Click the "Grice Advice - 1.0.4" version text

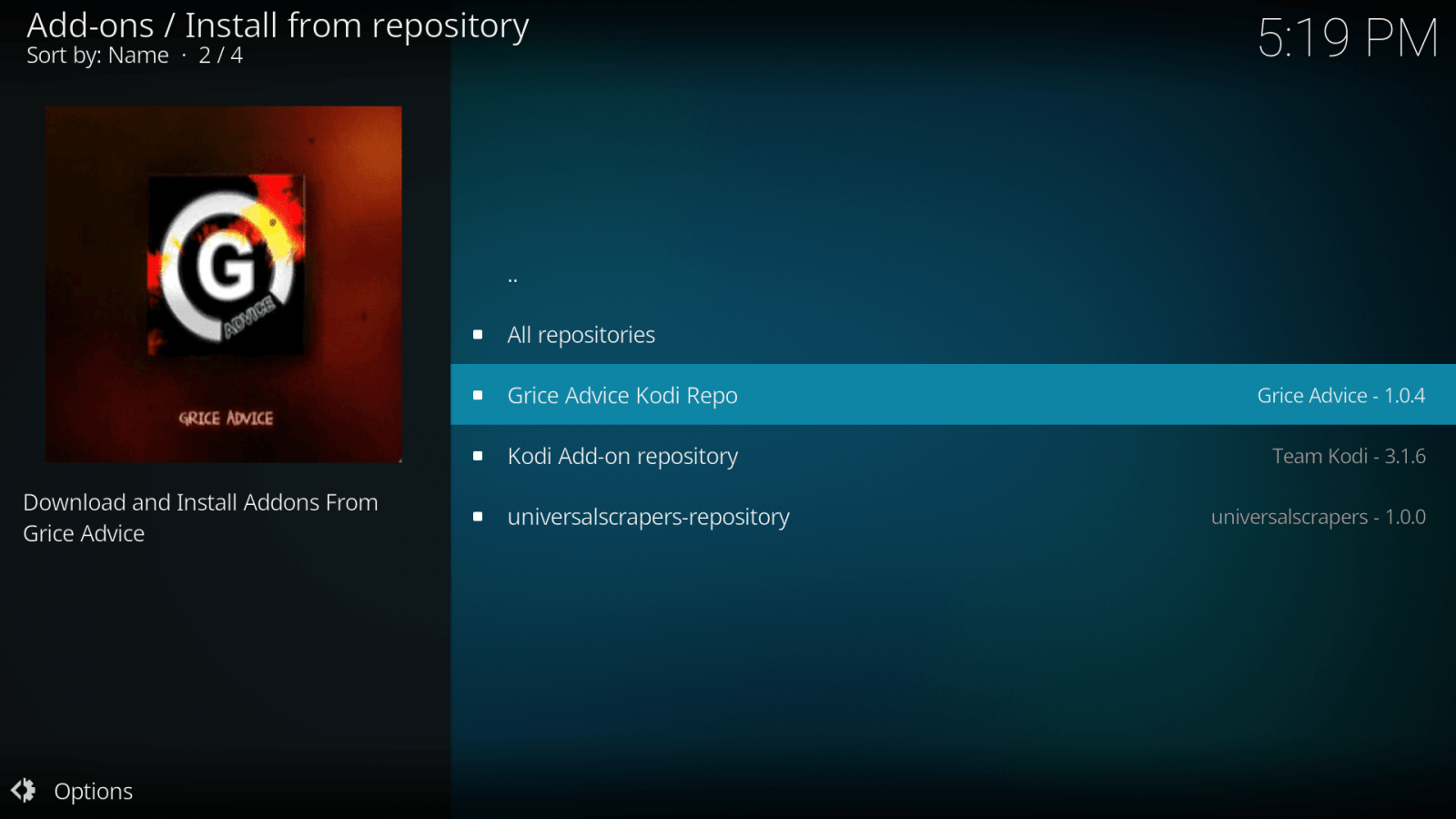[1341, 396]
